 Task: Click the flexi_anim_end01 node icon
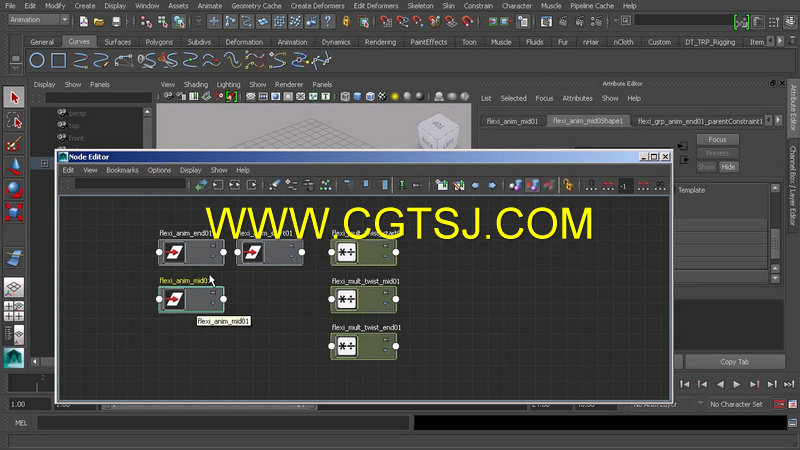(x=174, y=252)
